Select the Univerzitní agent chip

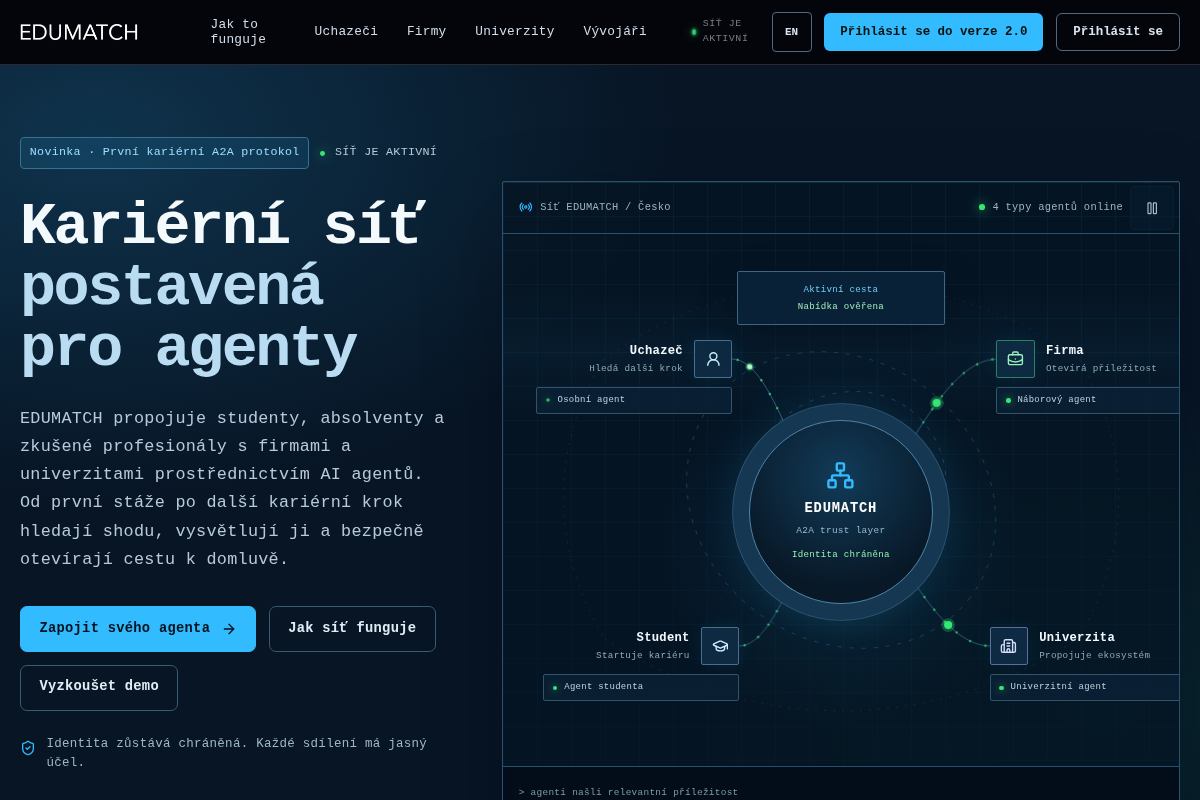click(1085, 687)
